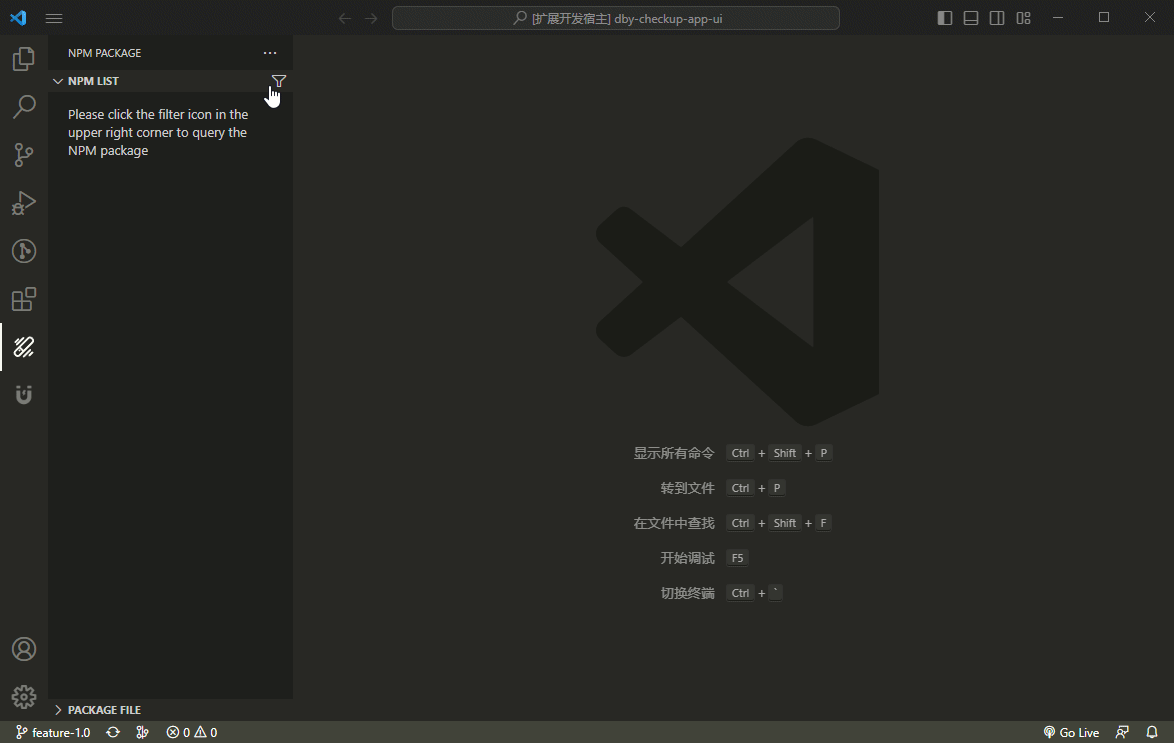Click the synchronize changes status icon

click(x=113, y=733)
